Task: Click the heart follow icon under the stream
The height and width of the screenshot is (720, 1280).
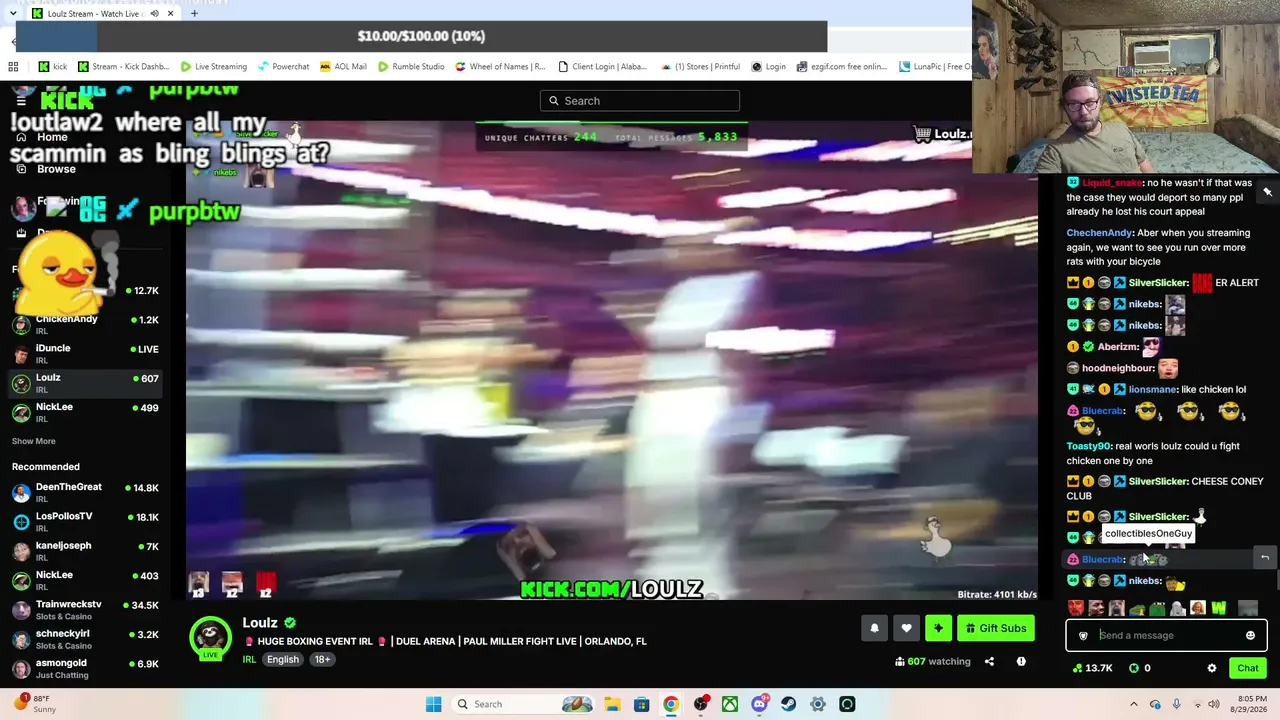Action: point(906,628)
